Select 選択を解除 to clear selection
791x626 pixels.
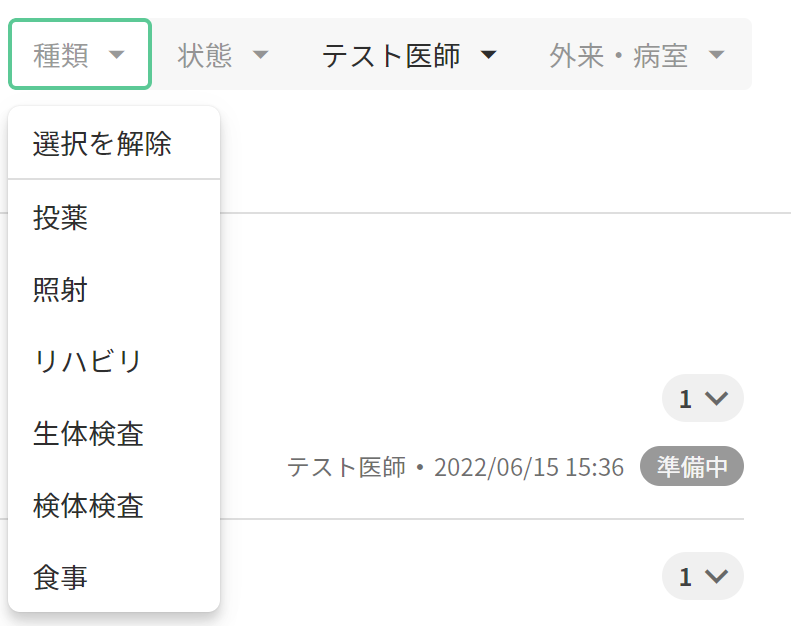[x=102, y=144]
